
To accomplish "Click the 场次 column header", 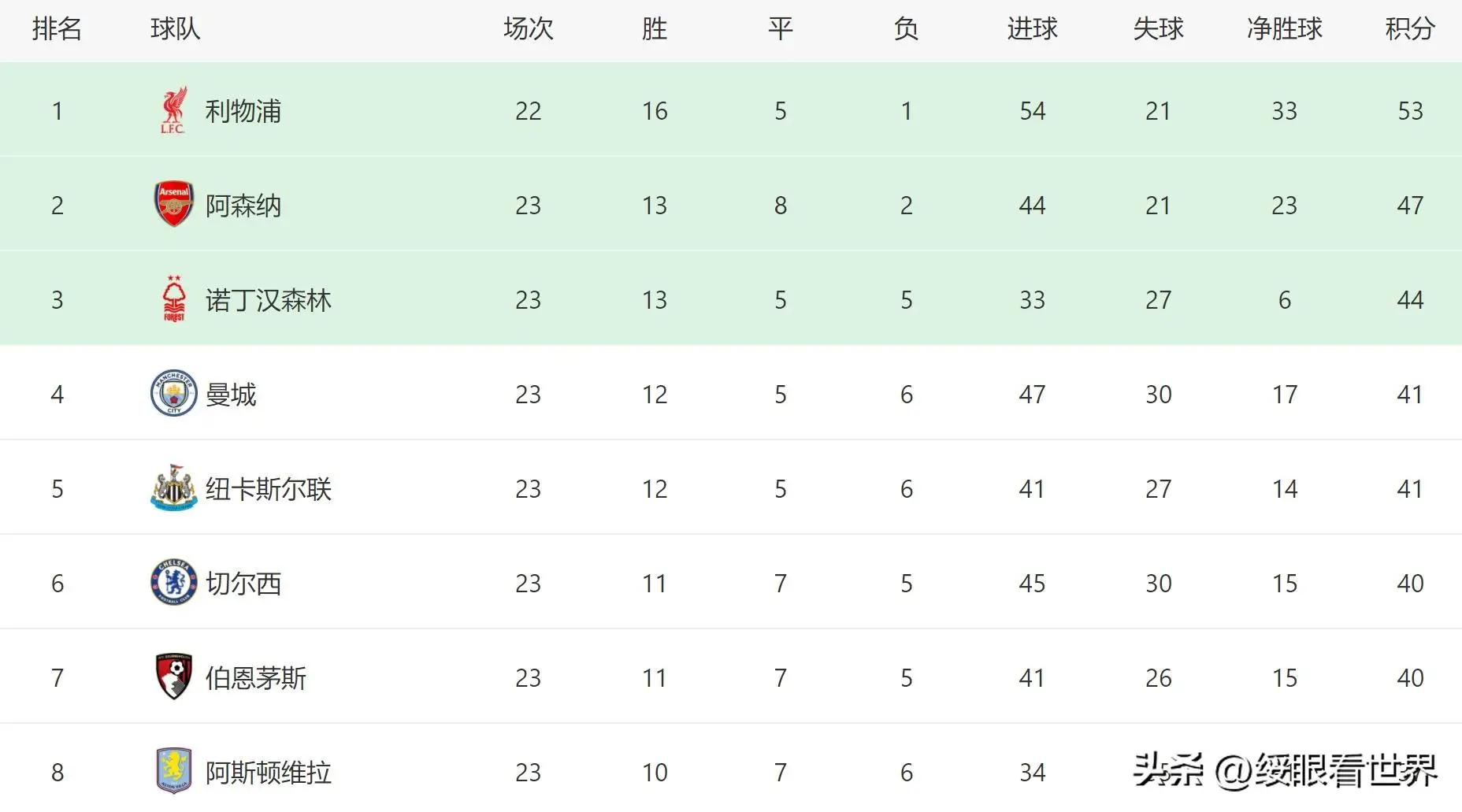I will 528,29.
